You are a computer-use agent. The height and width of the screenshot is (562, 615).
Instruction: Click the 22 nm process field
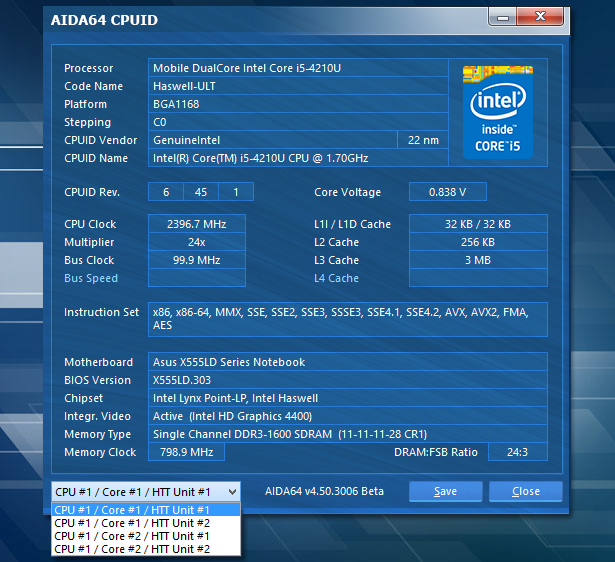pos(423,140)
